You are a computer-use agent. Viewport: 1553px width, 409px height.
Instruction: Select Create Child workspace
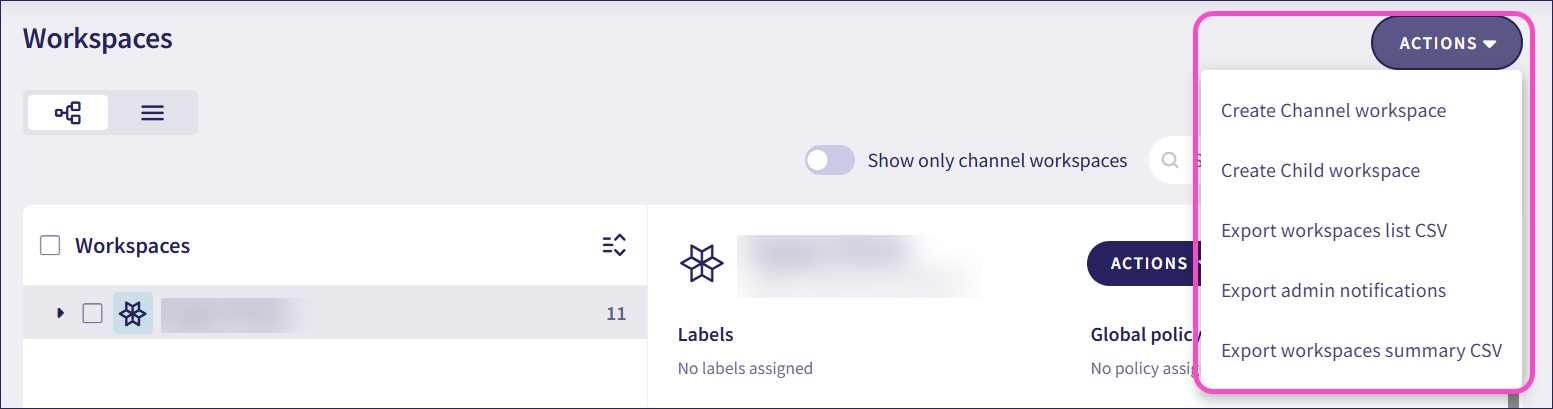pyautogui.click(x=1320, y=170)
